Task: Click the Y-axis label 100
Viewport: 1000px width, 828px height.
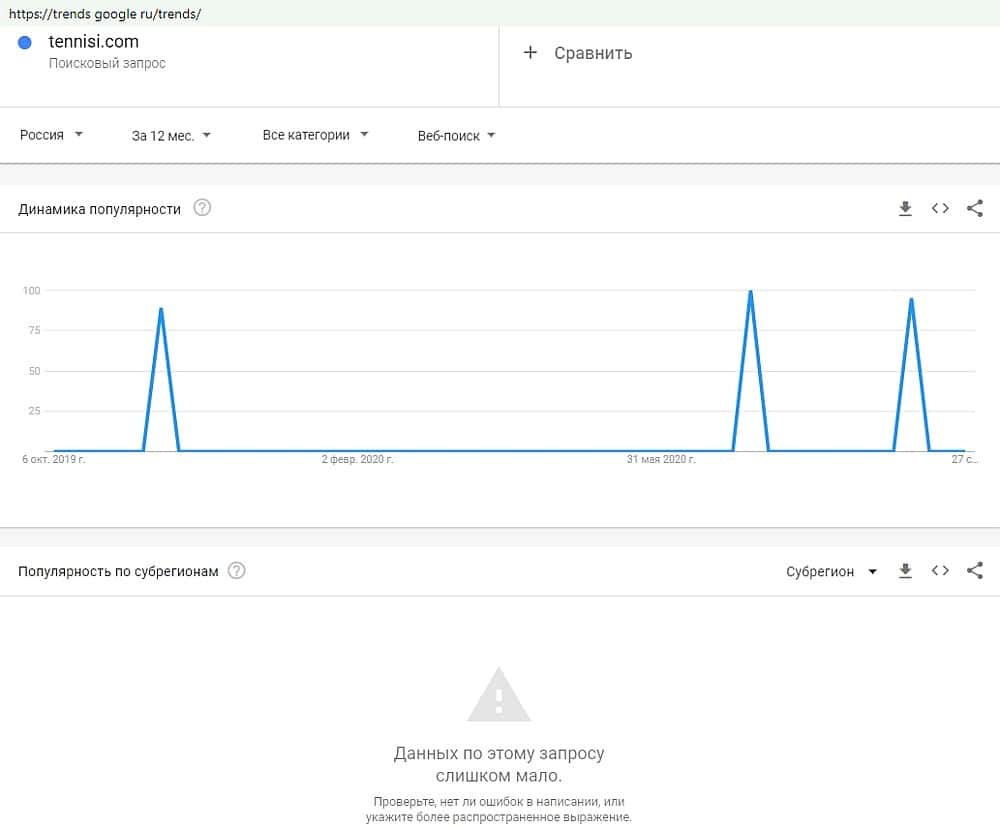Action: (x=31, y=290)
